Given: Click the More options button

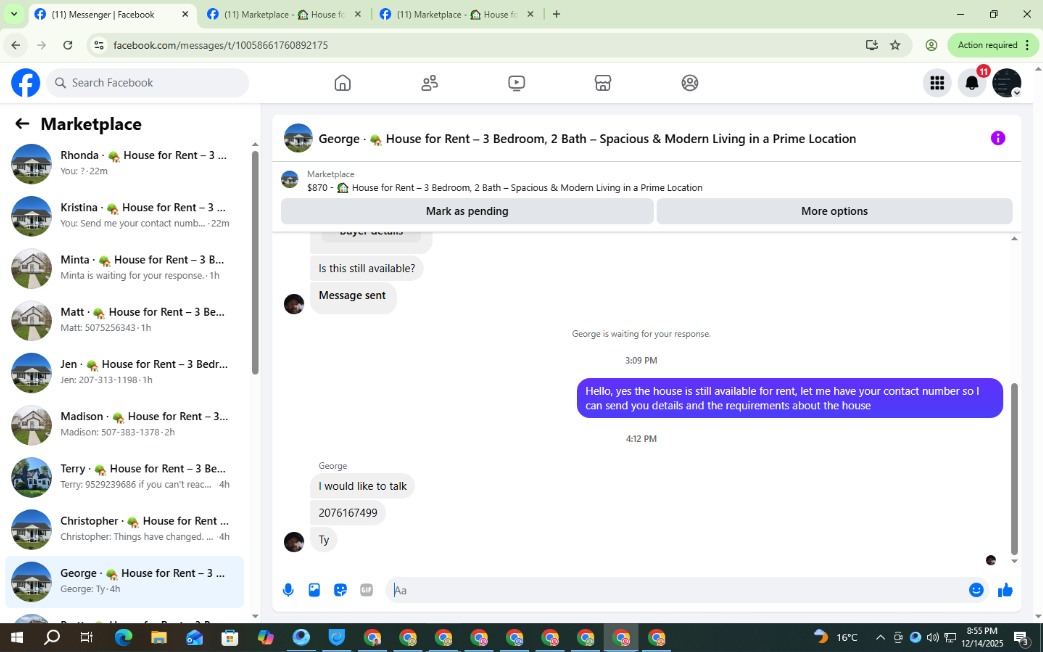Looking at the screenshot, I should point(834,211).
